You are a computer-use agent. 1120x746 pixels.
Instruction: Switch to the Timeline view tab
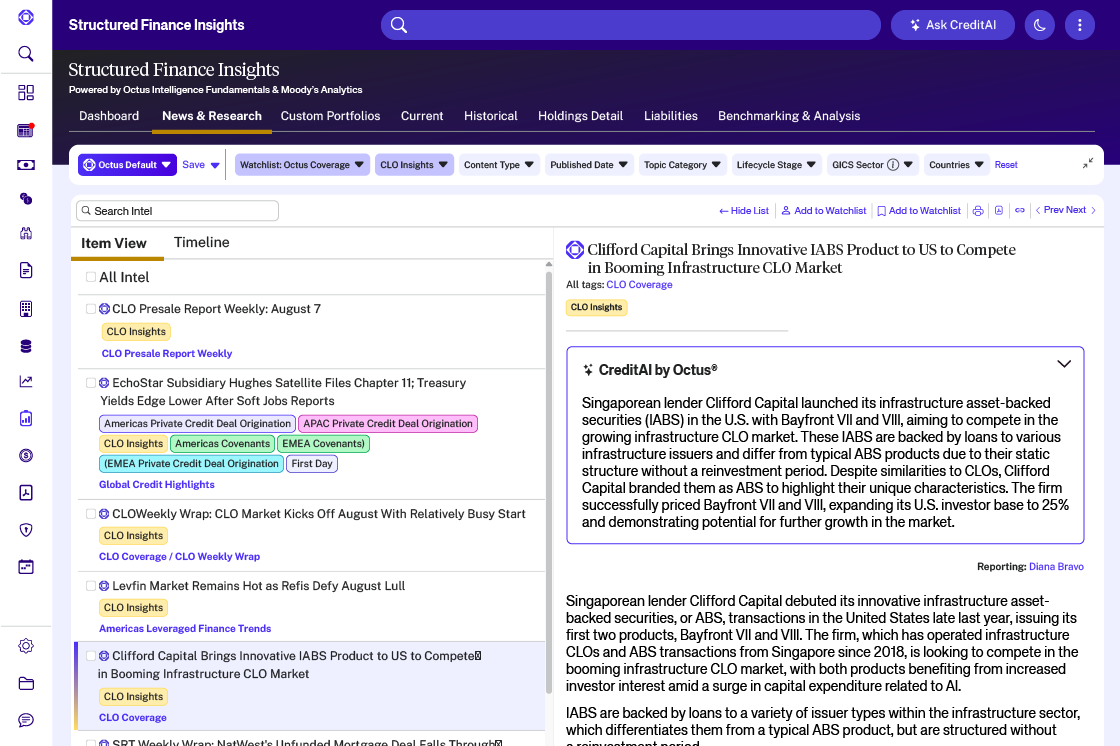click(x=201, y=242)
